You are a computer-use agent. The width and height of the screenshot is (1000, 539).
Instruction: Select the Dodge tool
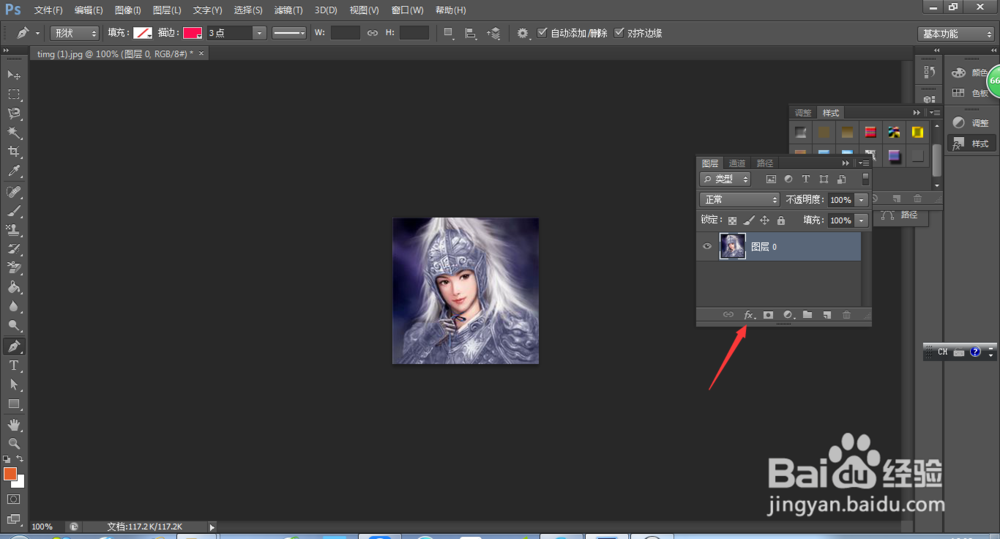(x=13, y=325)
